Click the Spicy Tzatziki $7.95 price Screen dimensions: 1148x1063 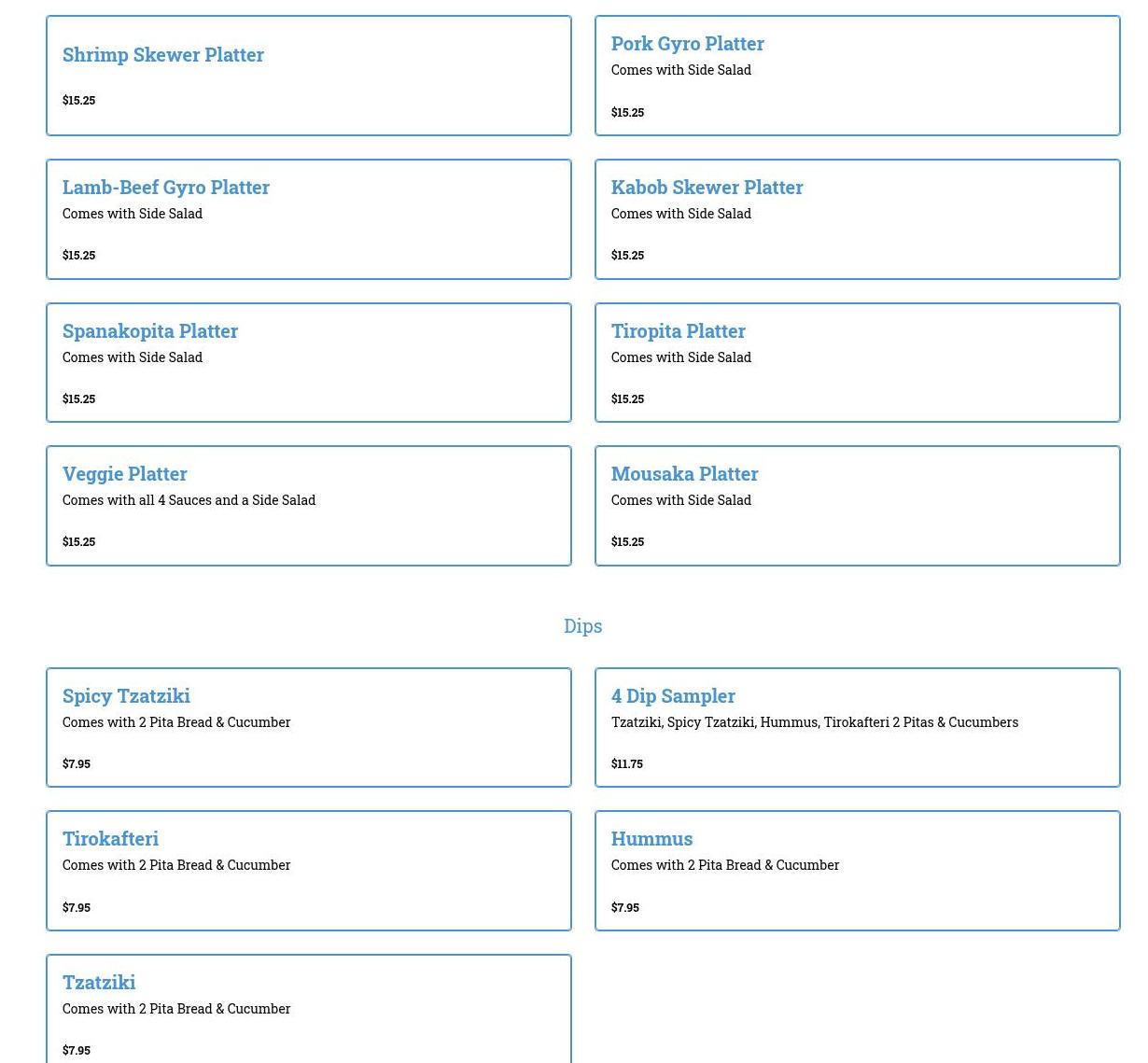tap(77, 763)
